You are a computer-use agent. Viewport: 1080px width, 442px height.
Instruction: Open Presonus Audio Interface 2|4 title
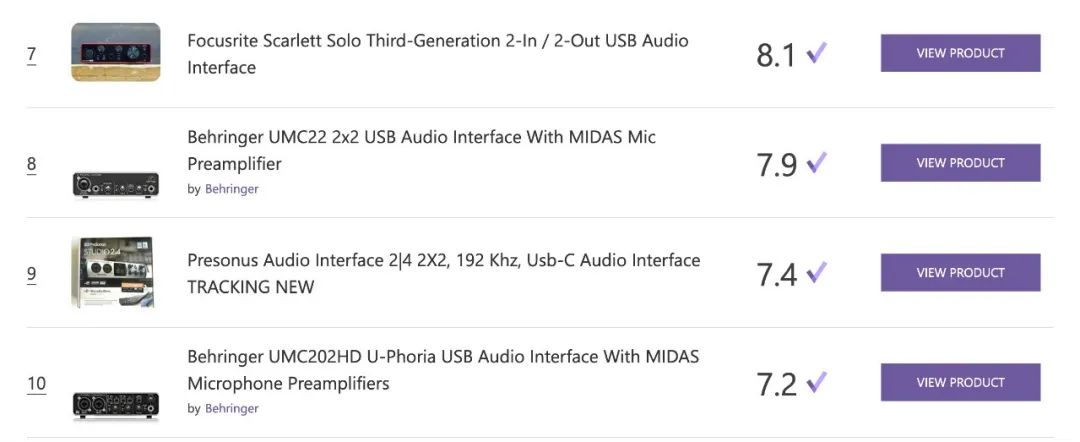click(444, 273)
